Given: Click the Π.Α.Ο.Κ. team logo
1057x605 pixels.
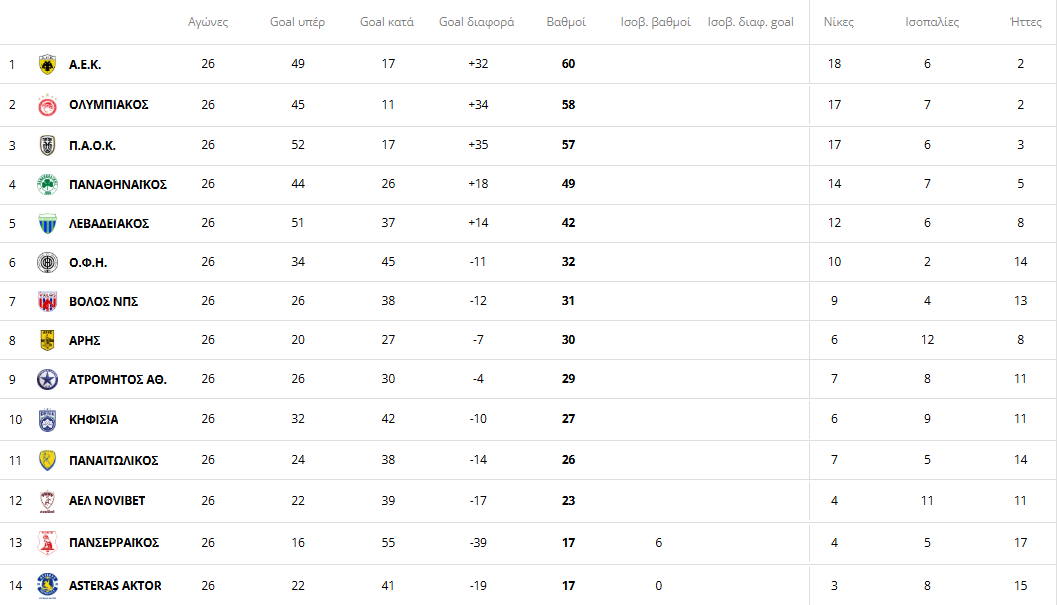Looking at the screenshot, I should [47, 145].
